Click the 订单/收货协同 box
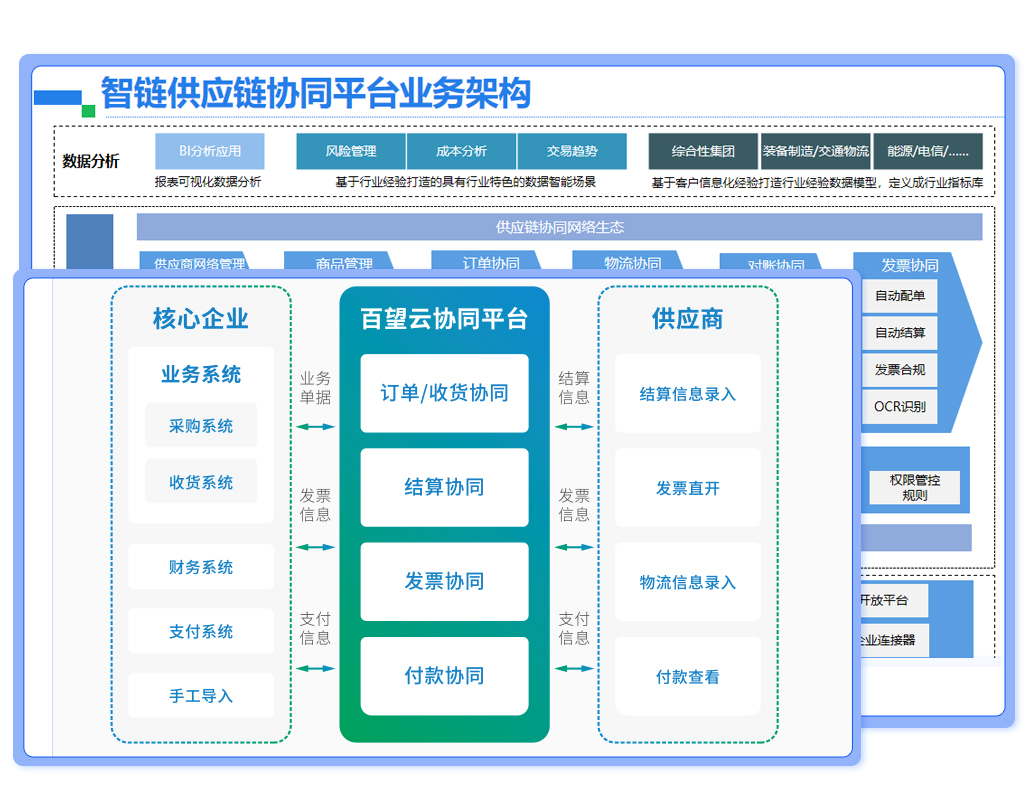 coord(445,393)
